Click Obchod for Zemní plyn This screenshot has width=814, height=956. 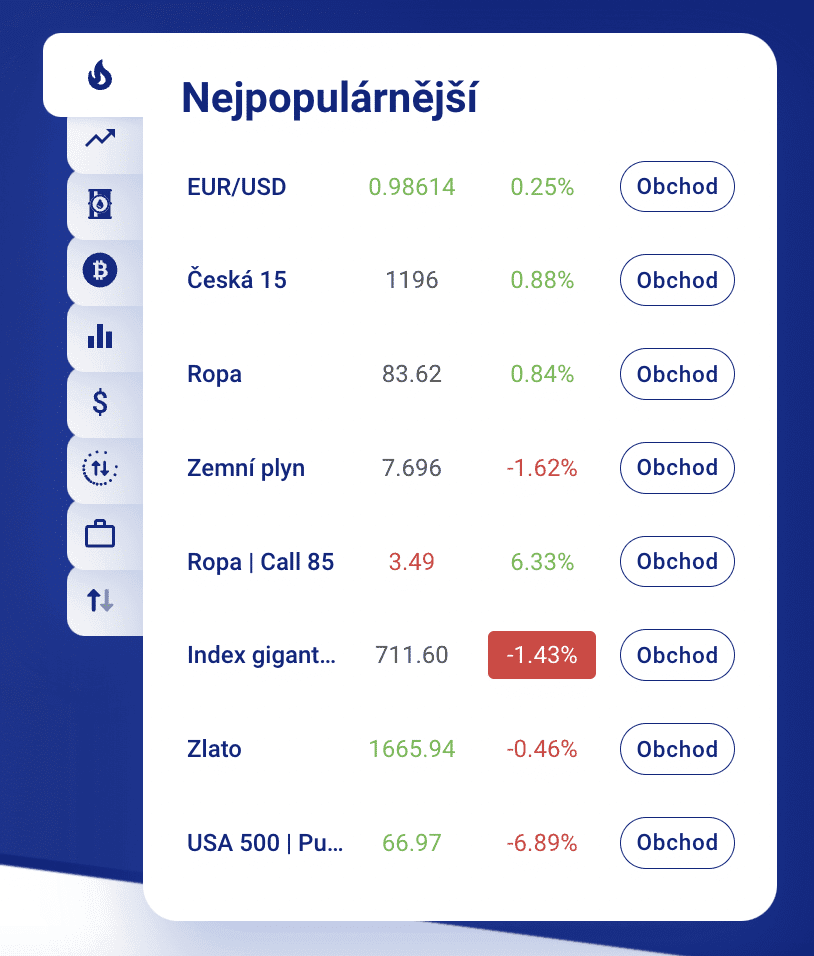(x=677, y=468)
